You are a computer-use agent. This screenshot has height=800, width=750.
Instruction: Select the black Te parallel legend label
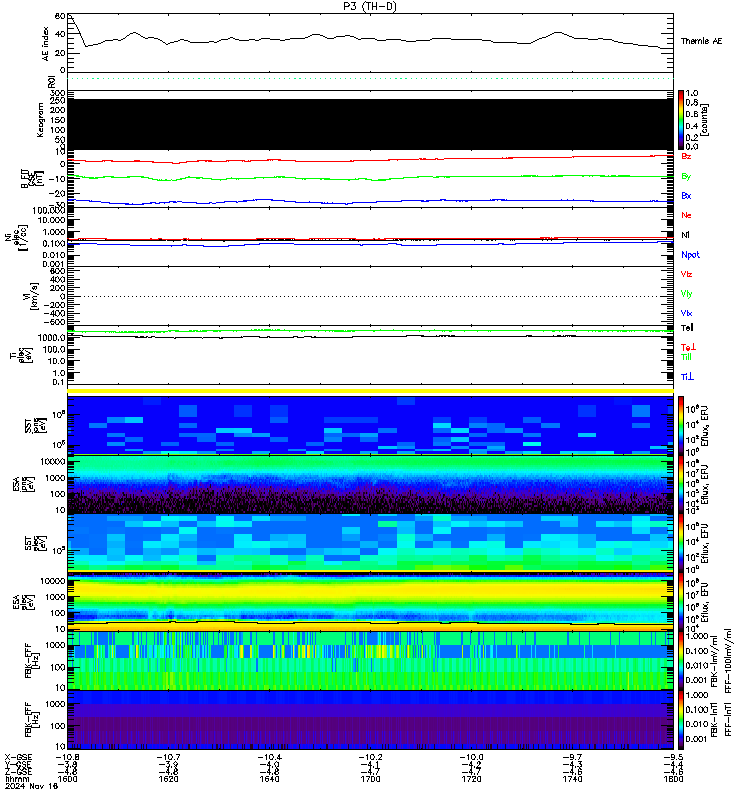pos(687,328)
